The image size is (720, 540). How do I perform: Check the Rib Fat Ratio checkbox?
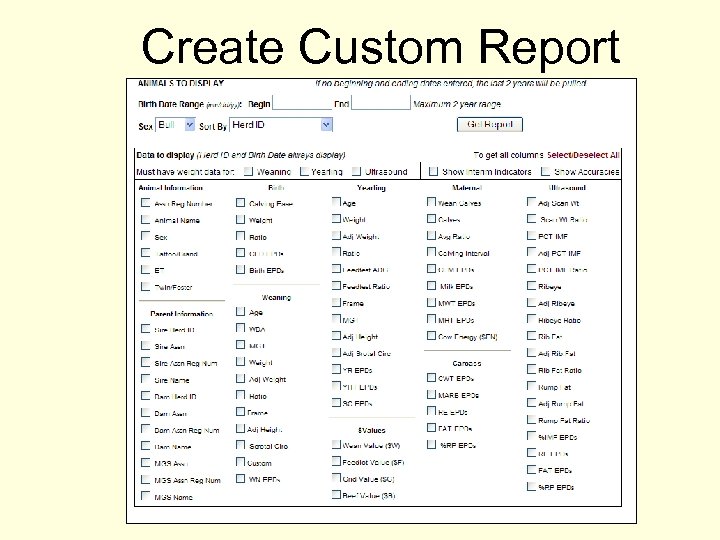pos(531,369)
